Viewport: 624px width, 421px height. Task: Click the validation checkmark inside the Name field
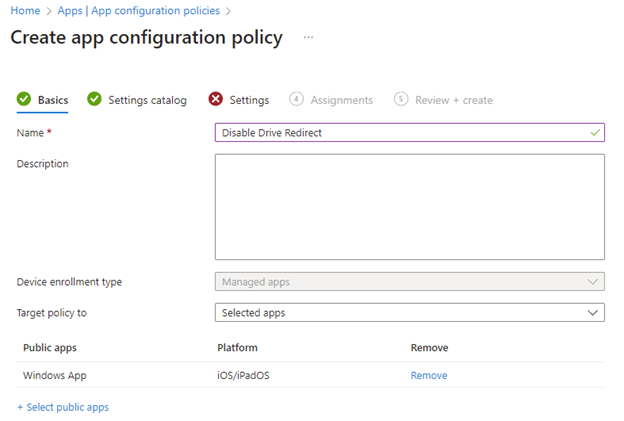click(x=595, y=132)
